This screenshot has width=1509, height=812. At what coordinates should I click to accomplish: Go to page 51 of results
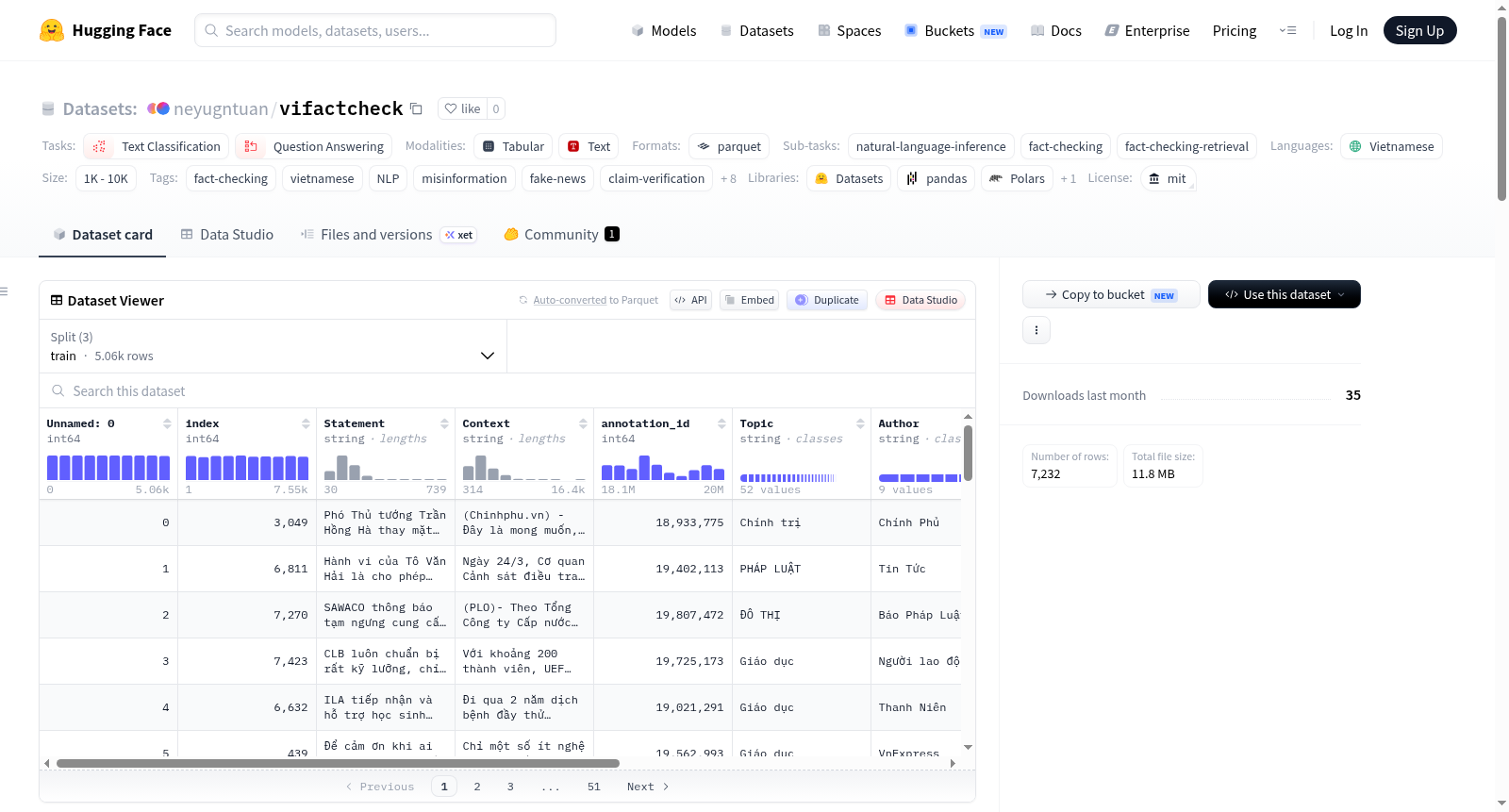coord(593,787)
